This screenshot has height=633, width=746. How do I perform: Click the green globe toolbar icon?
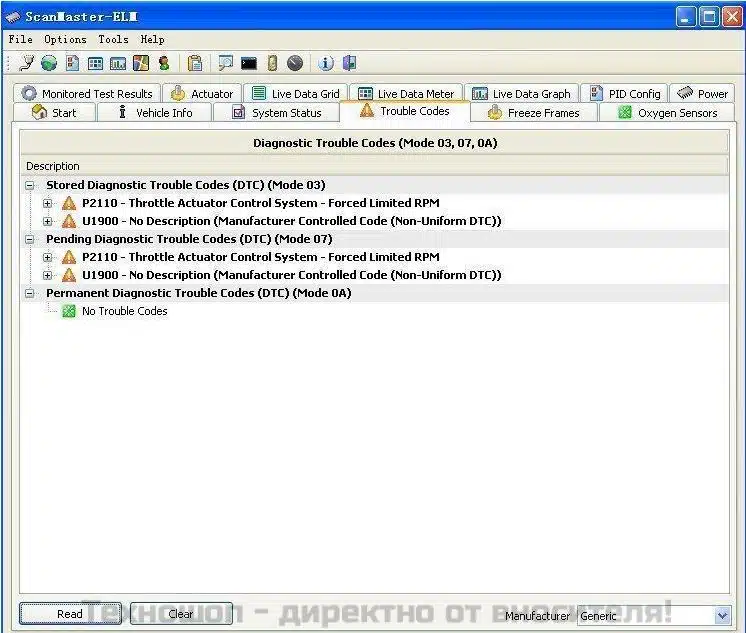tap(49, 63)
